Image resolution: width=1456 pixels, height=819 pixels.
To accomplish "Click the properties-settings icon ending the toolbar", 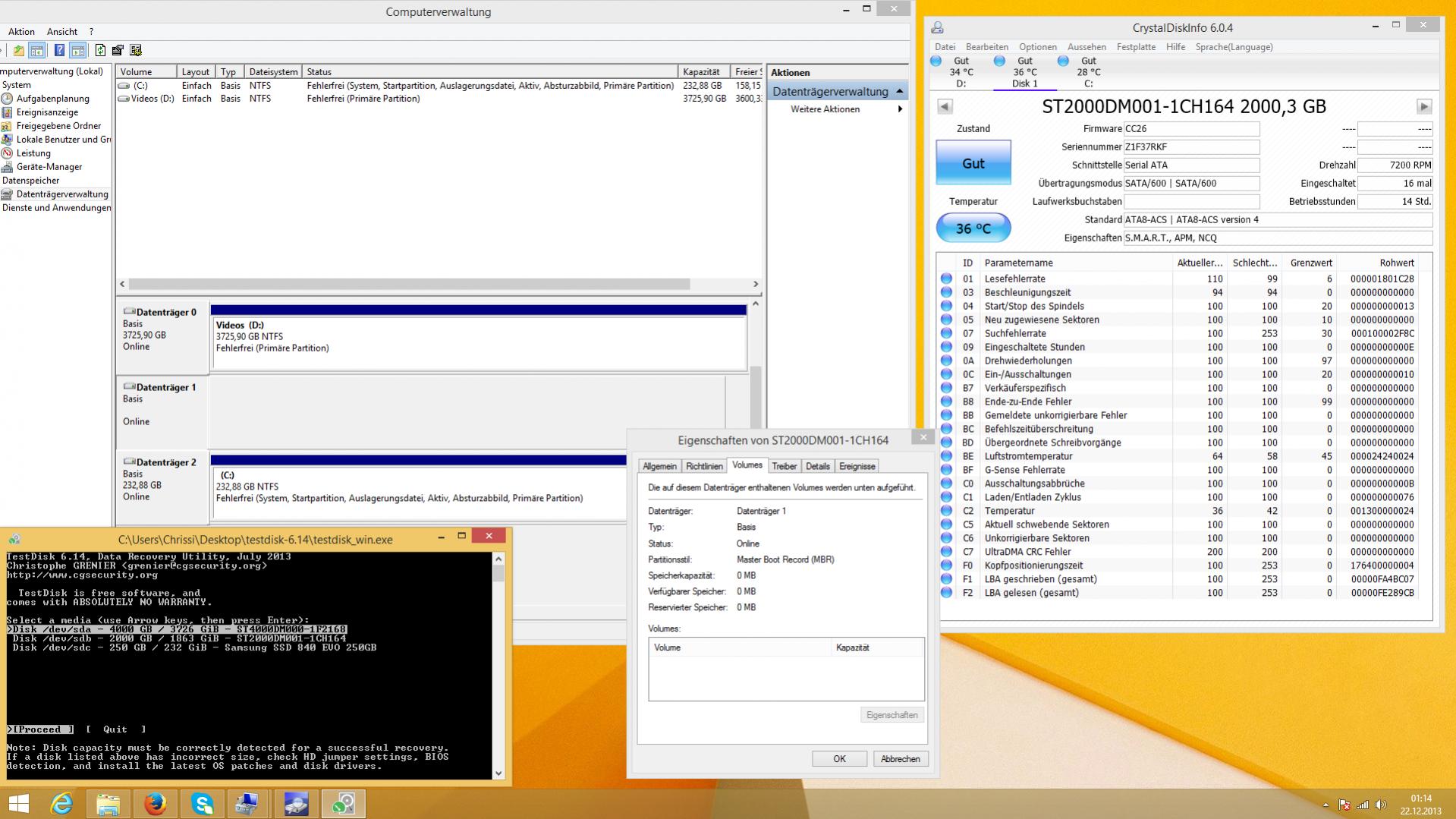I will tap(136, 51).
